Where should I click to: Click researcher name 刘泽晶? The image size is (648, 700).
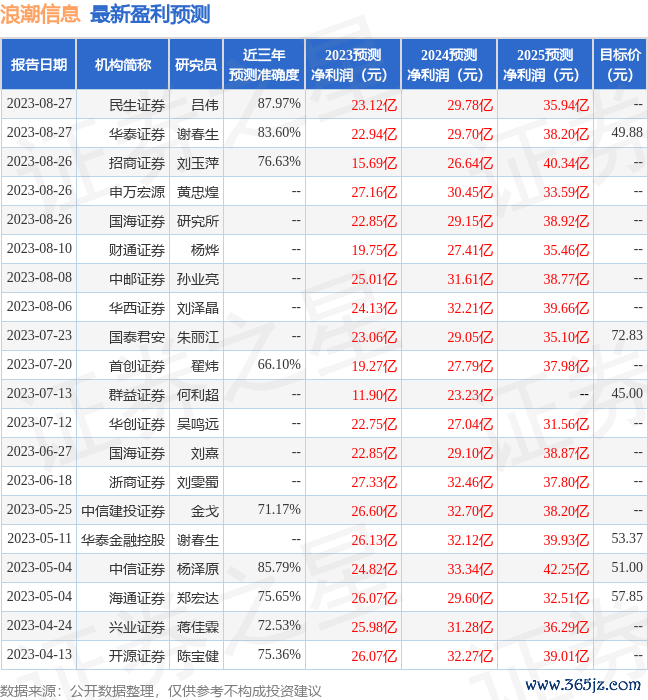pos(198,308)
